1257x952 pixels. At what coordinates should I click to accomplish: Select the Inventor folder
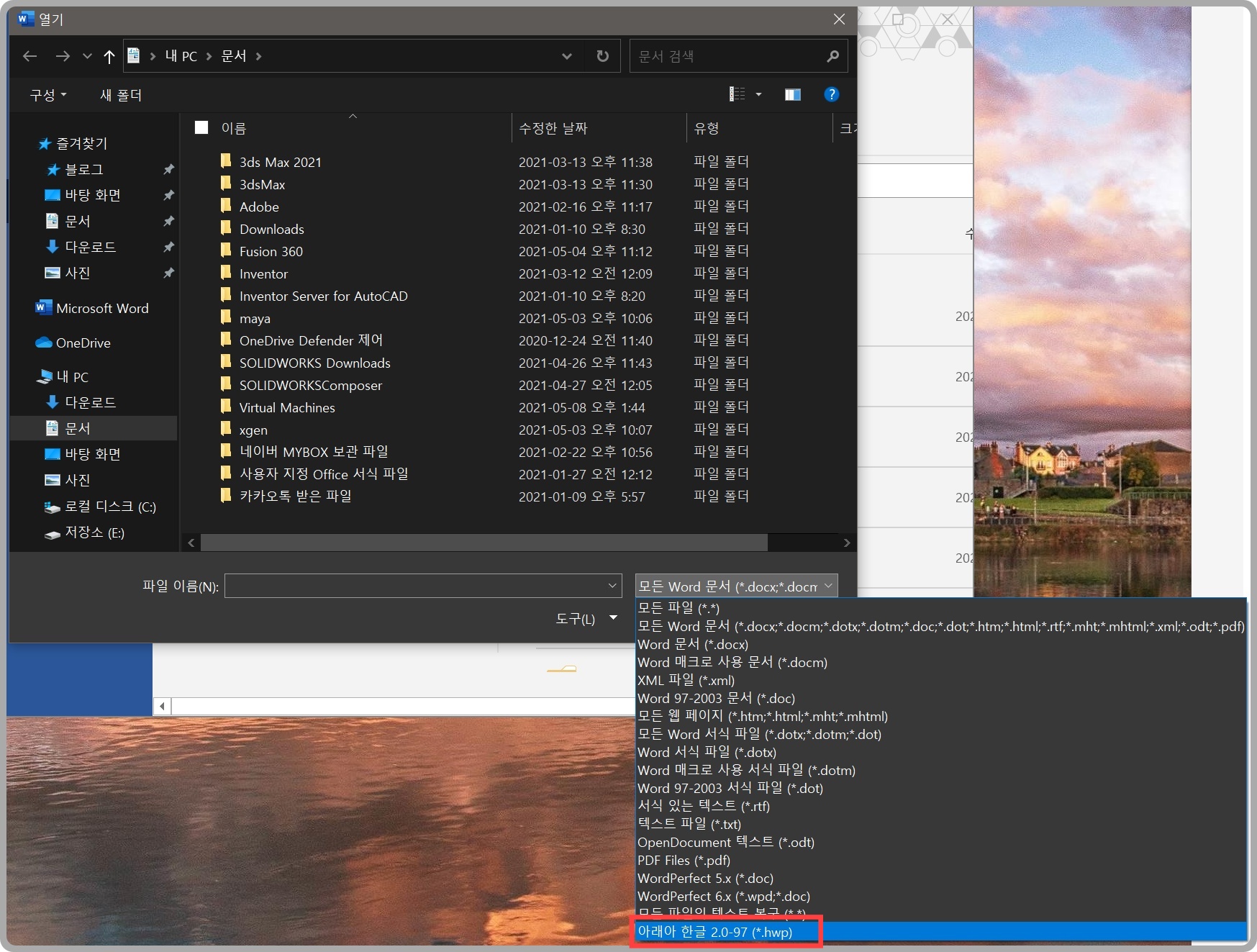(263, 273)
